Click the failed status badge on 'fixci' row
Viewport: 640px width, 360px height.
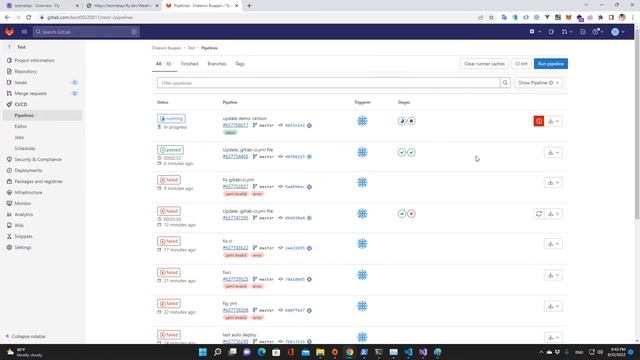[x=169, y=272]
